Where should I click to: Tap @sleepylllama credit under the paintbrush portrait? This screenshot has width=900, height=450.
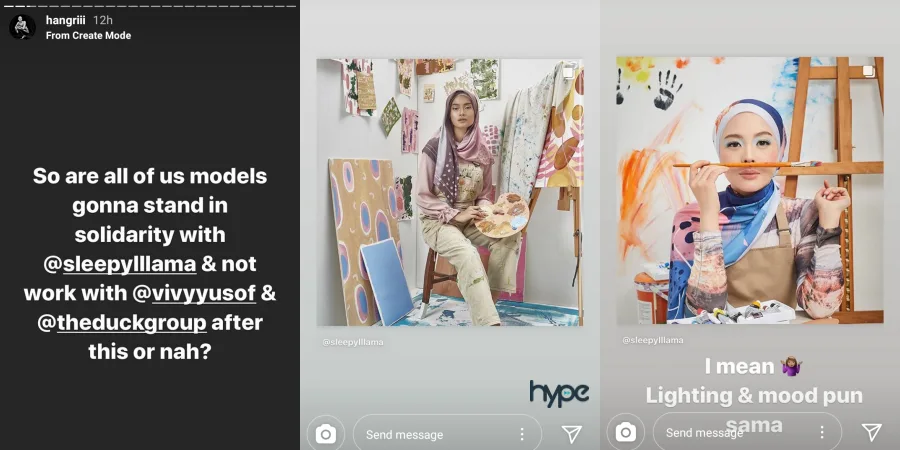point(653,340)
